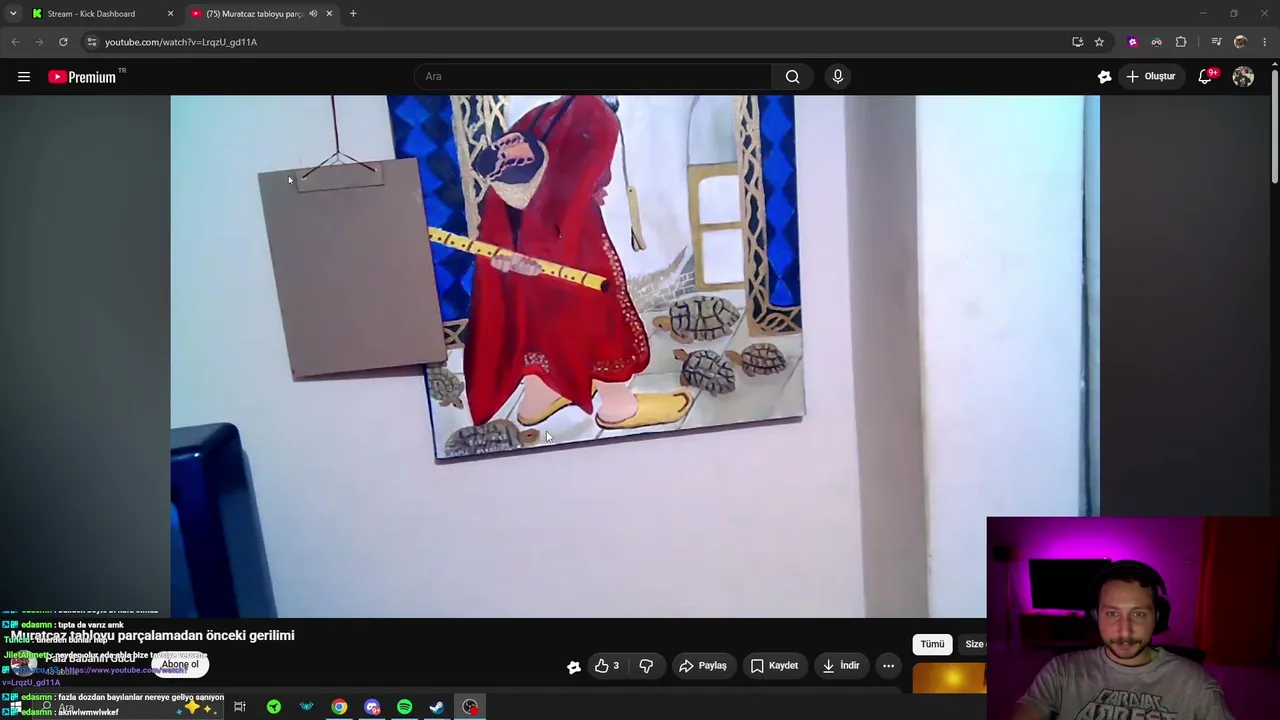Open the YouTube hamburger guide menu

click(x=24, y=77)
